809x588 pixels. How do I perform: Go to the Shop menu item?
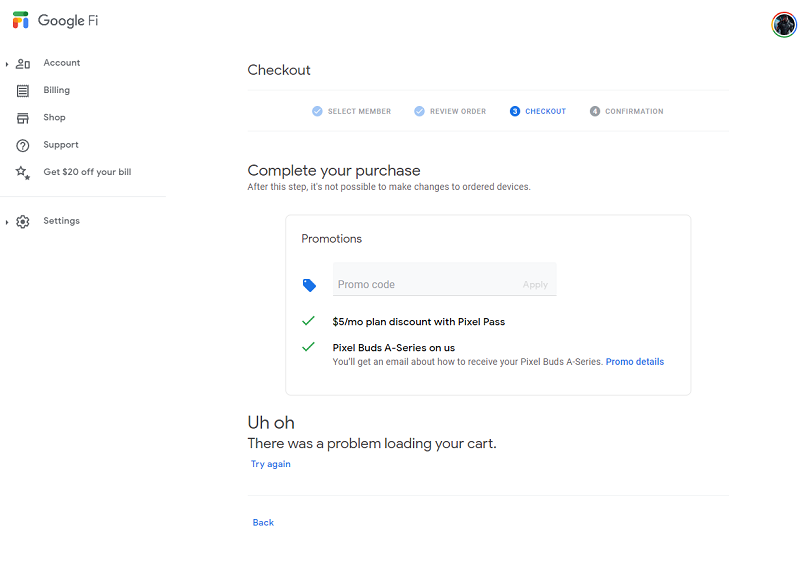54,117
